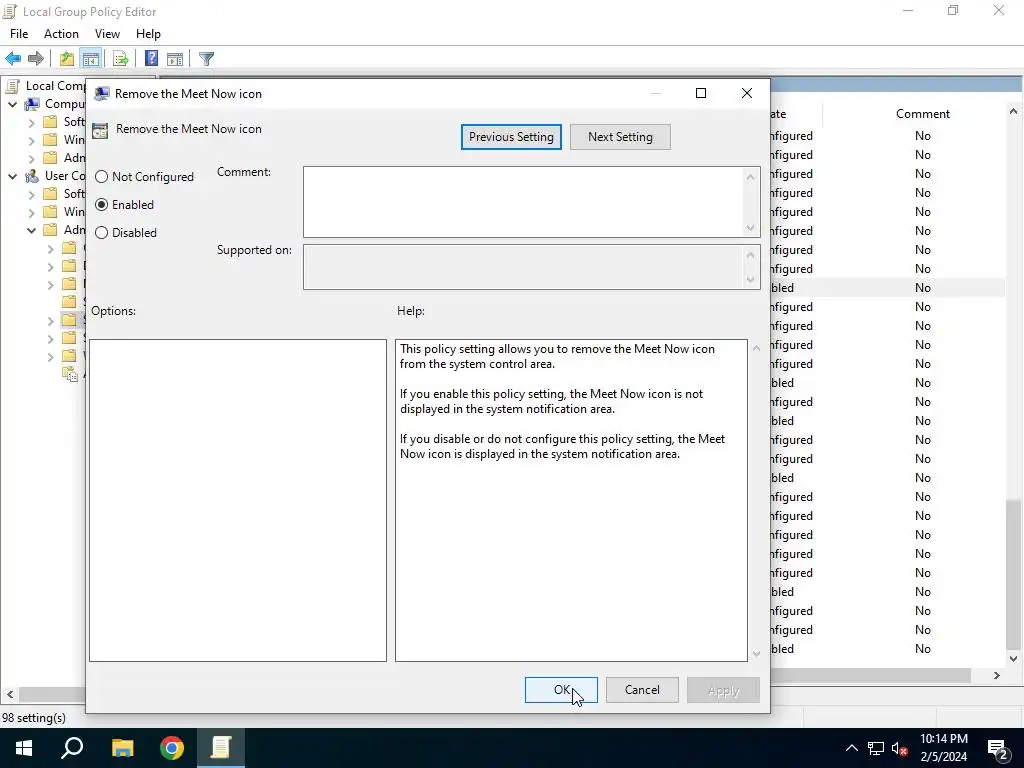Image resolution: width=1024 pixels, height=768 pixels.
Task: Show hidden system tray icons
Action: pyautogui.click(x=852, y=748)
